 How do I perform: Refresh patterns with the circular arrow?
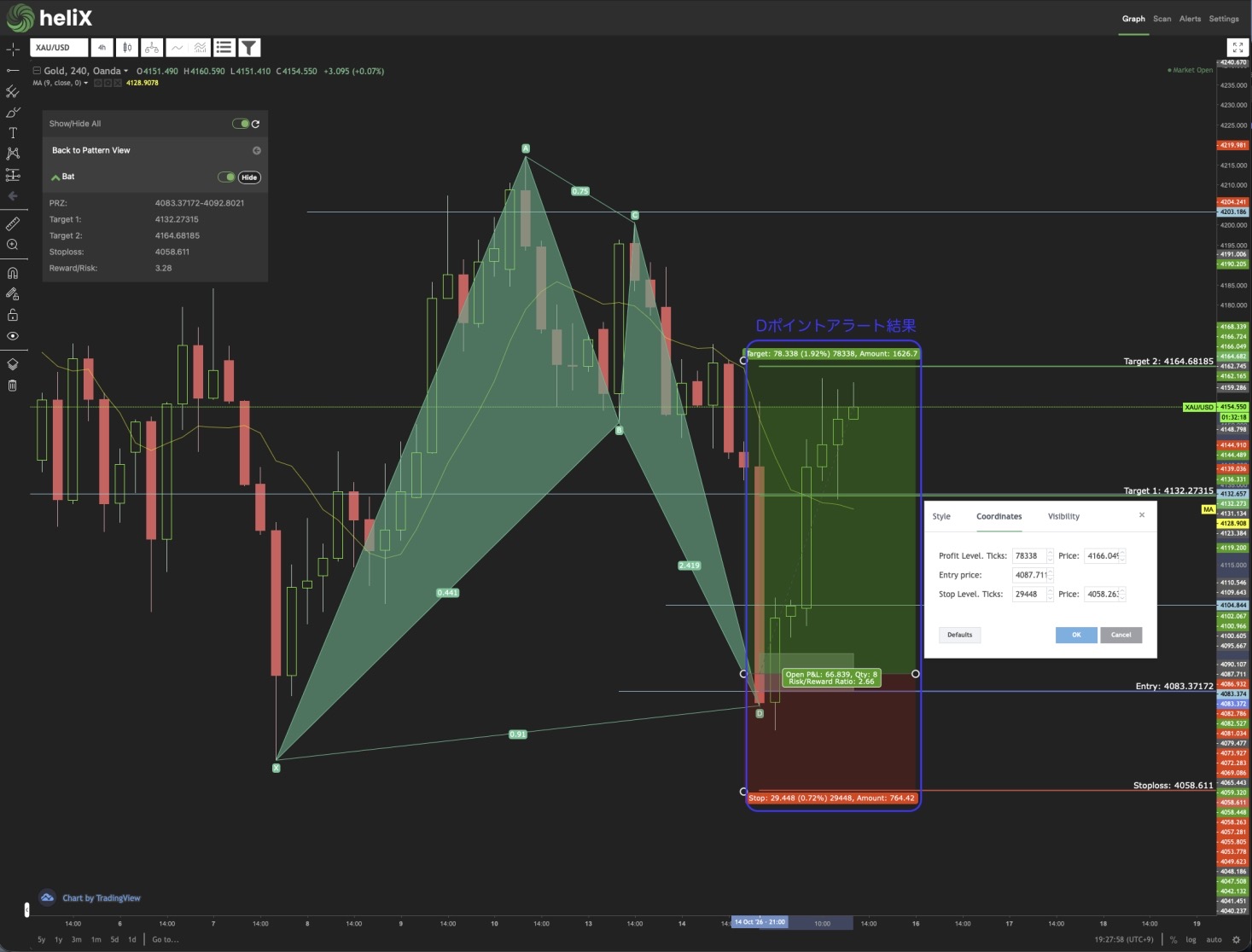click(x=255, y=124)
